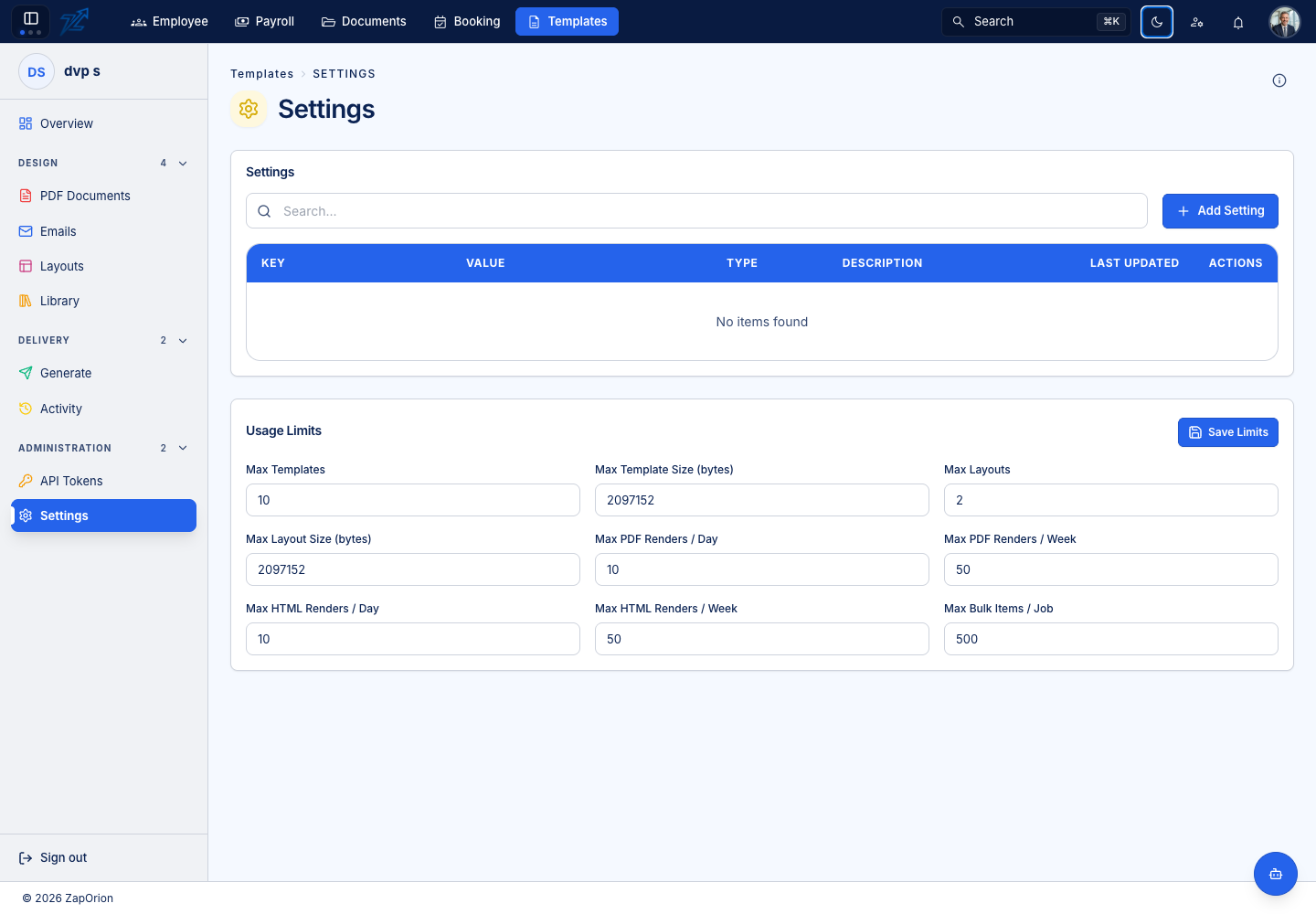1316x914 pixels.
Task: Open the chatbot assistant floating button
Action: tap(1276, 874)
